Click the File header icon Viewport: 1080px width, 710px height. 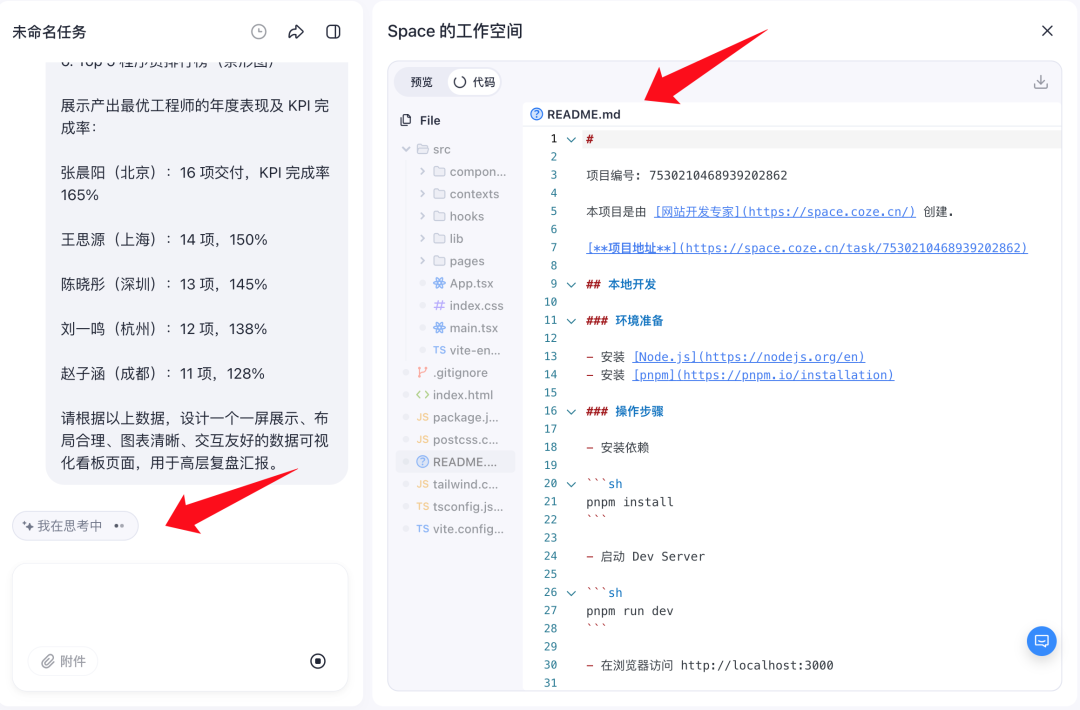click(406, 121)
